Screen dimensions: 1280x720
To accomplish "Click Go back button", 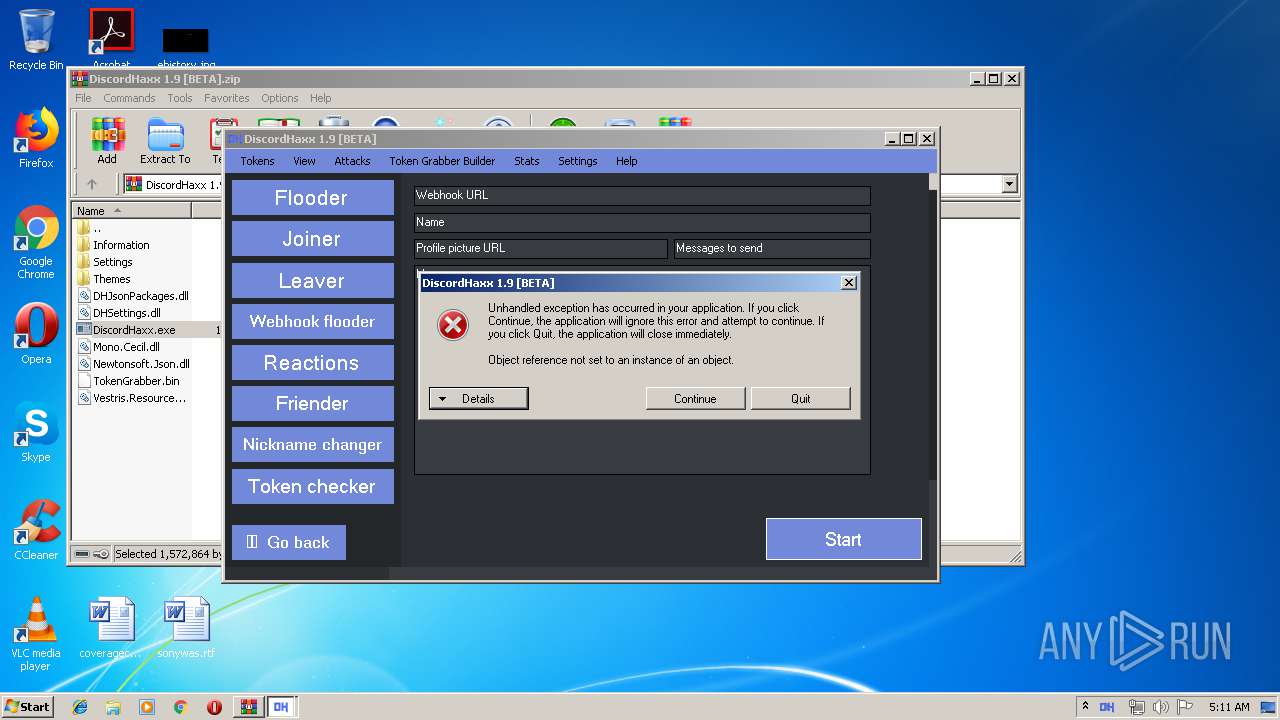I will tap(288, 542).
